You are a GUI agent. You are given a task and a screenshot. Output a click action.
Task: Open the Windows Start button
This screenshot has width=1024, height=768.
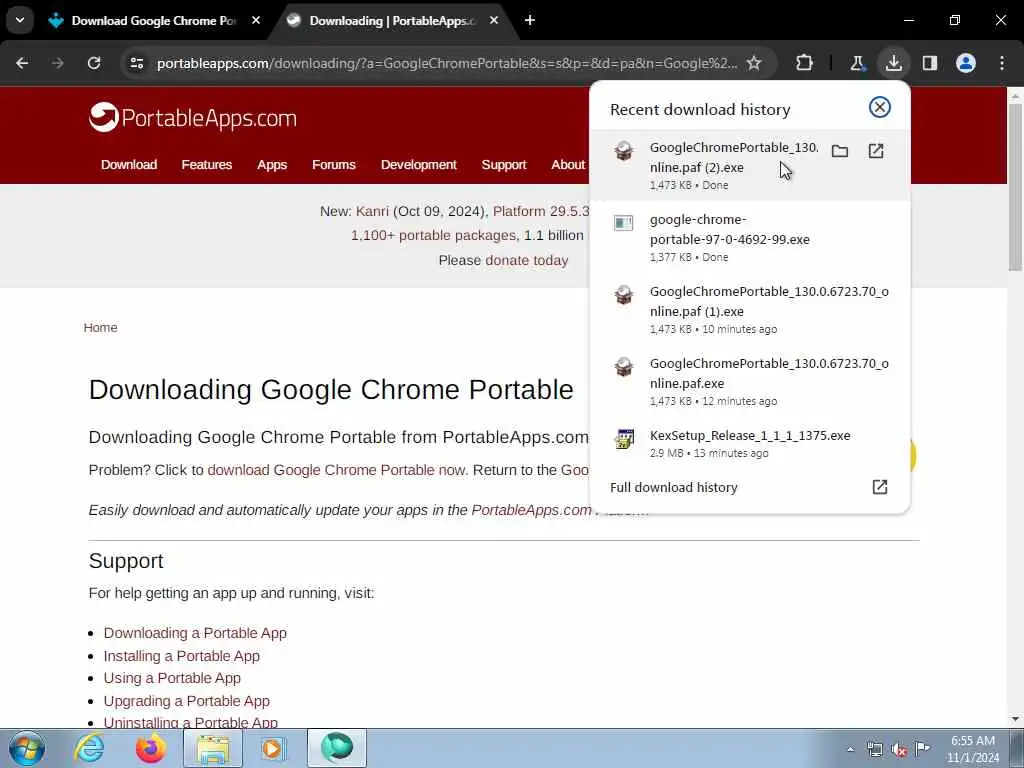point(27,748)
